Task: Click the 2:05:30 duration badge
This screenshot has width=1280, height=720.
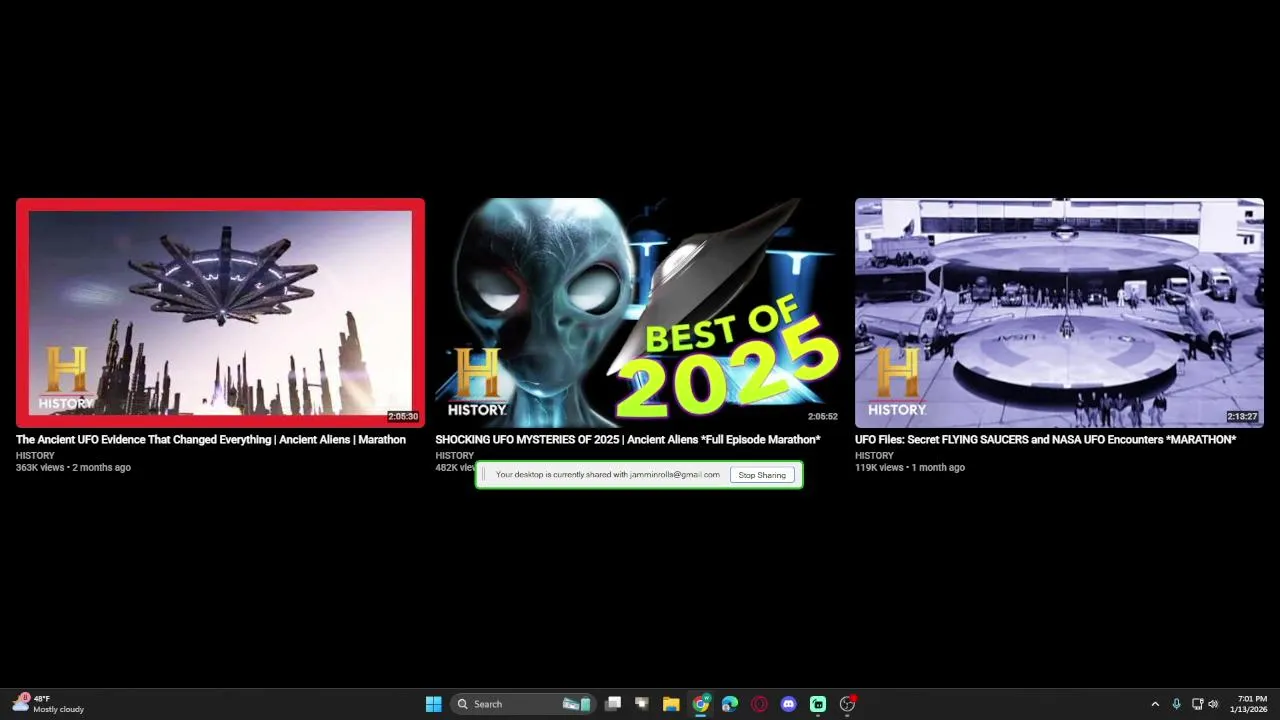Action: pos(403,417)
